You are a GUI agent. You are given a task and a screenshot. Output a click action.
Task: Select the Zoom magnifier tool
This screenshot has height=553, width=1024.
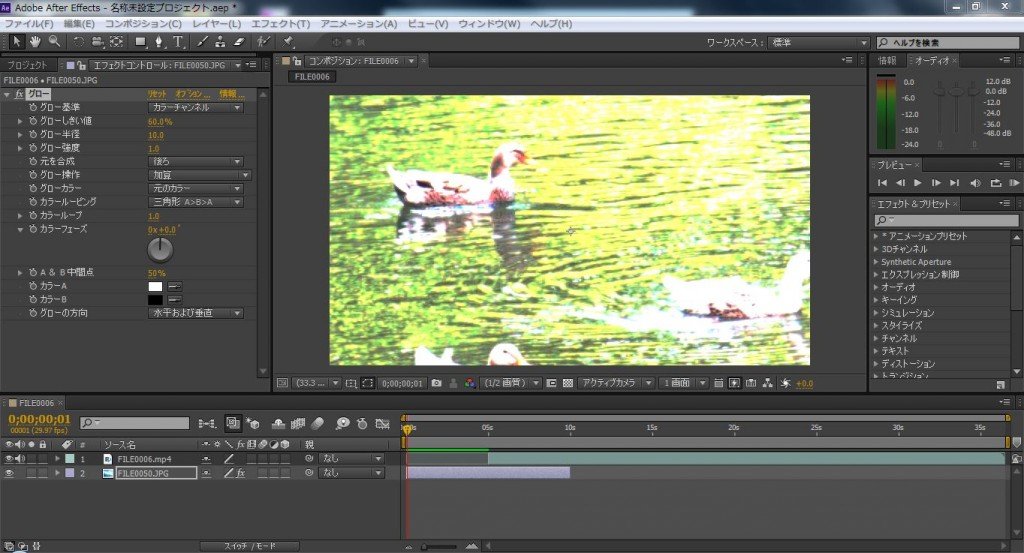[55, 42]
